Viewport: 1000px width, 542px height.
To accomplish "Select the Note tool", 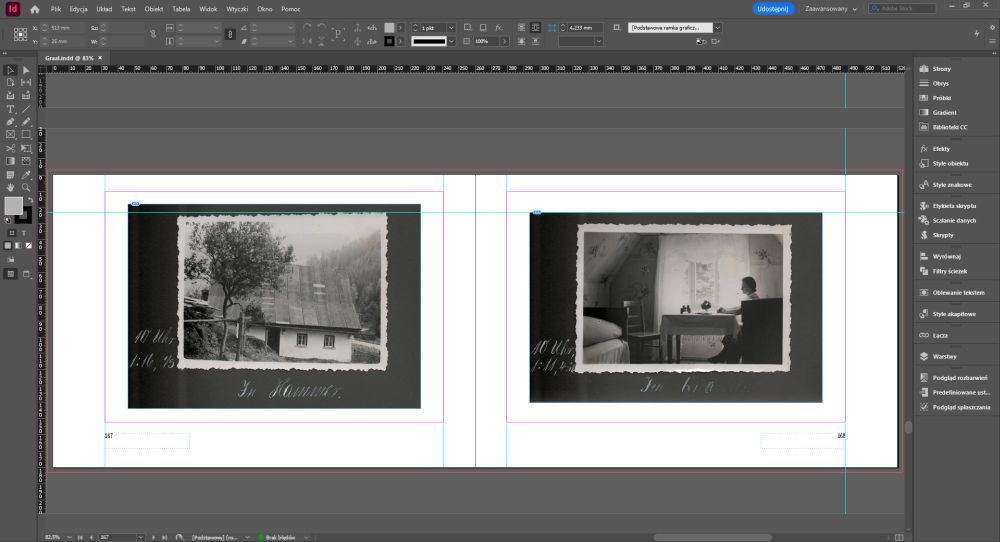I will click(x=10, y=175).
